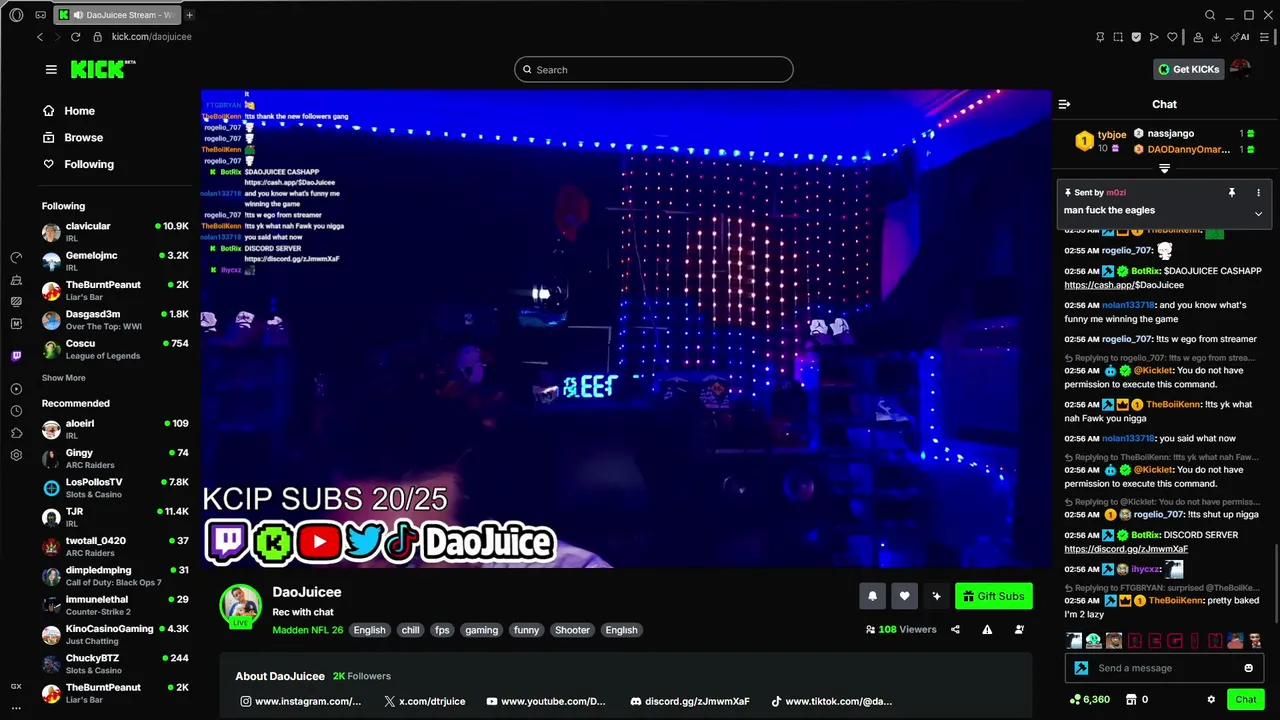The height and width of the screenshot is (720, 1280).
Task: Send message with green Chat button
Action: (x=1245, y=699)
